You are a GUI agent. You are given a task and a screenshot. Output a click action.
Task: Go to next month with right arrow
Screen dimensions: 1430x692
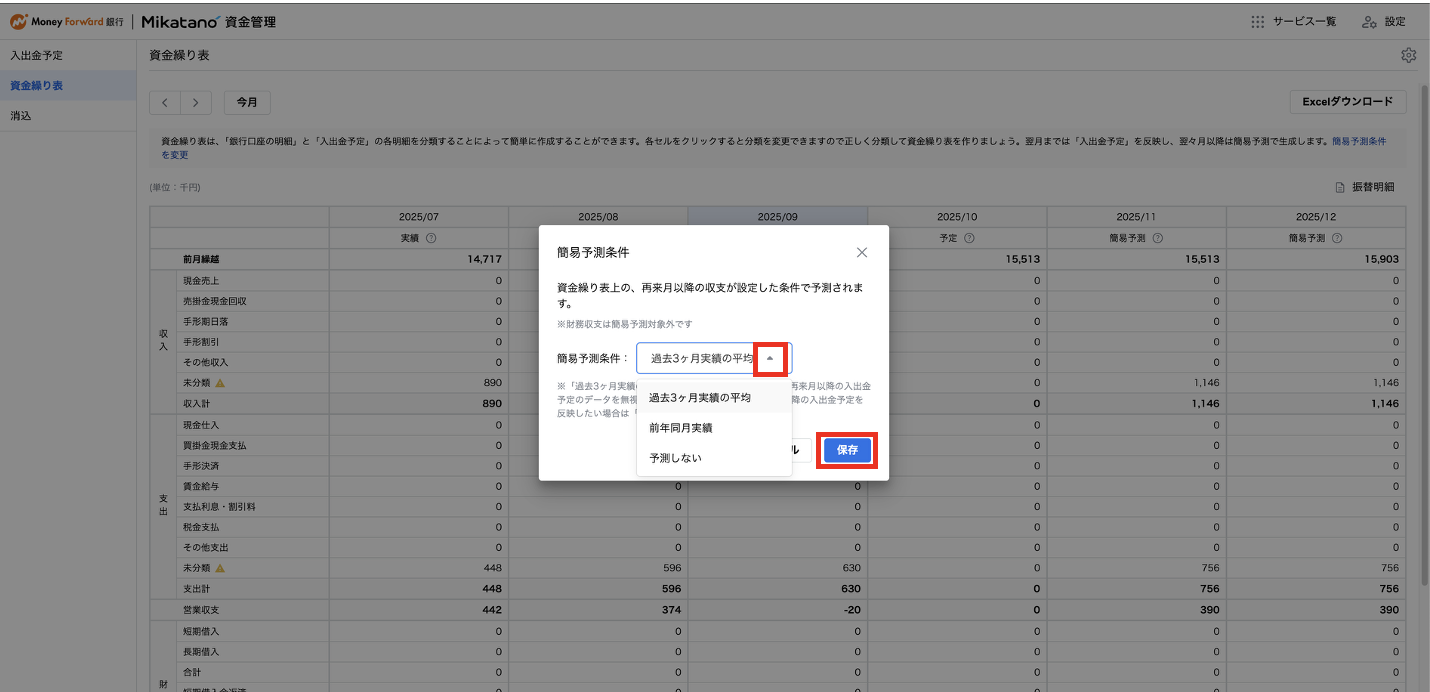pos(196,102)
